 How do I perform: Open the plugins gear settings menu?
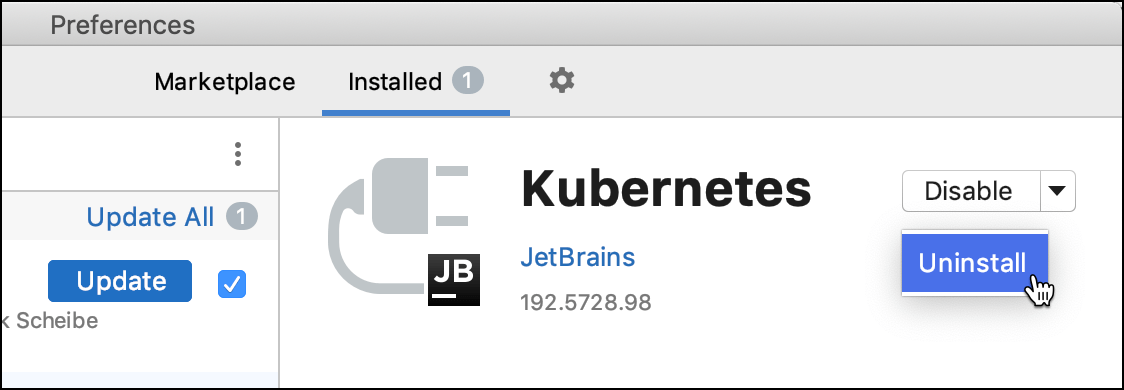[x=562, y=80]
